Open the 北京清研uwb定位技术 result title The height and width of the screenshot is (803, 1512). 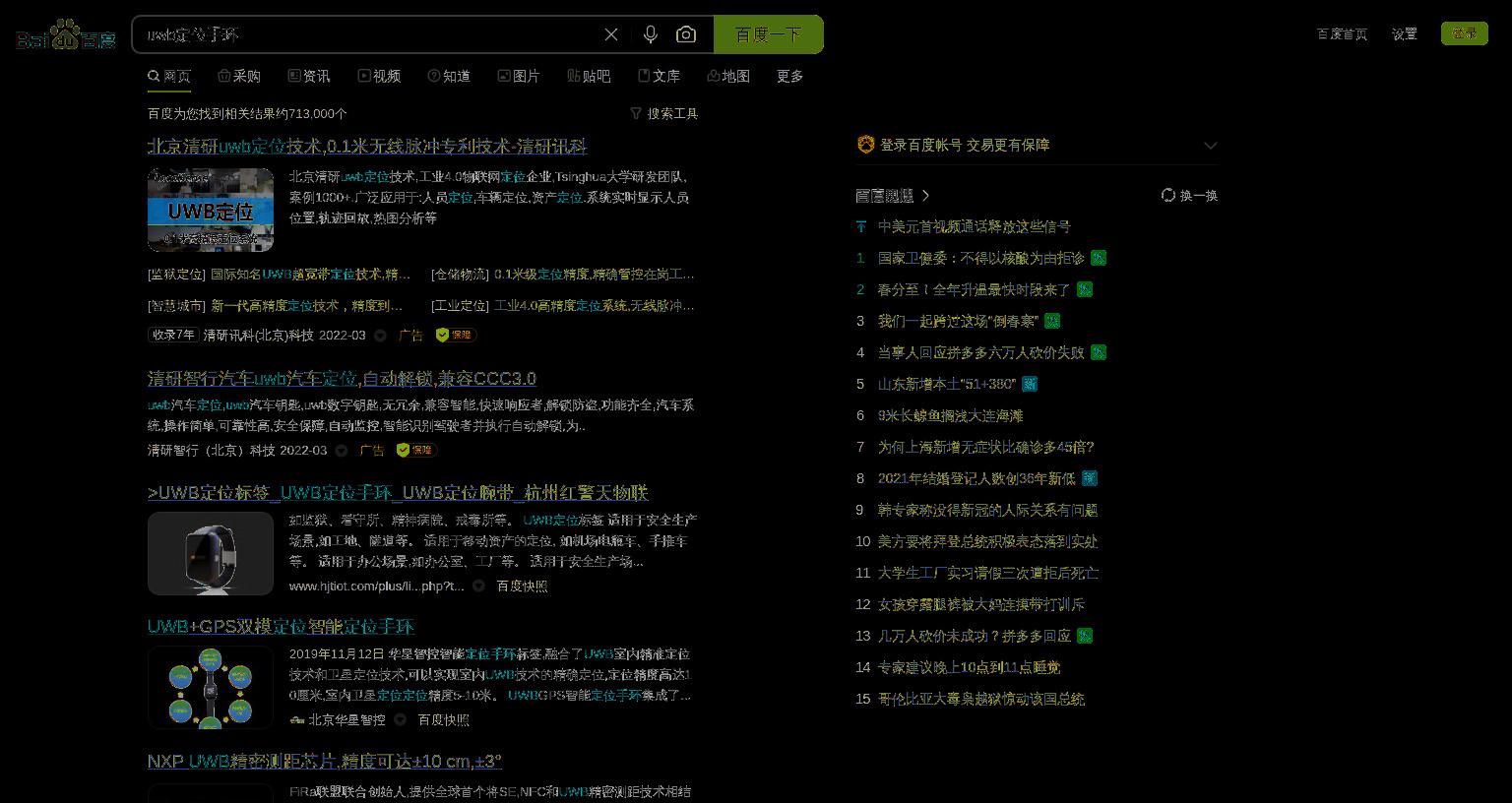coord(367,146)
